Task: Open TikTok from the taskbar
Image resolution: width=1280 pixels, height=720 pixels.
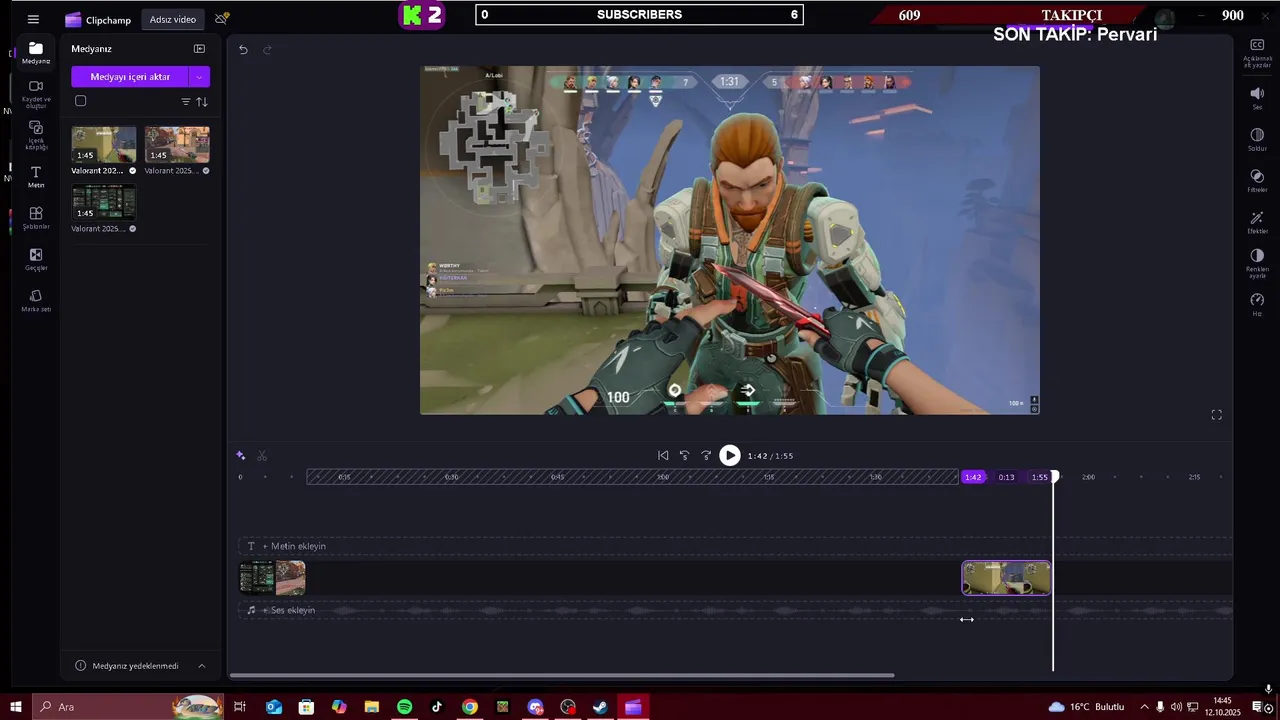Action: tap(437, 707)
